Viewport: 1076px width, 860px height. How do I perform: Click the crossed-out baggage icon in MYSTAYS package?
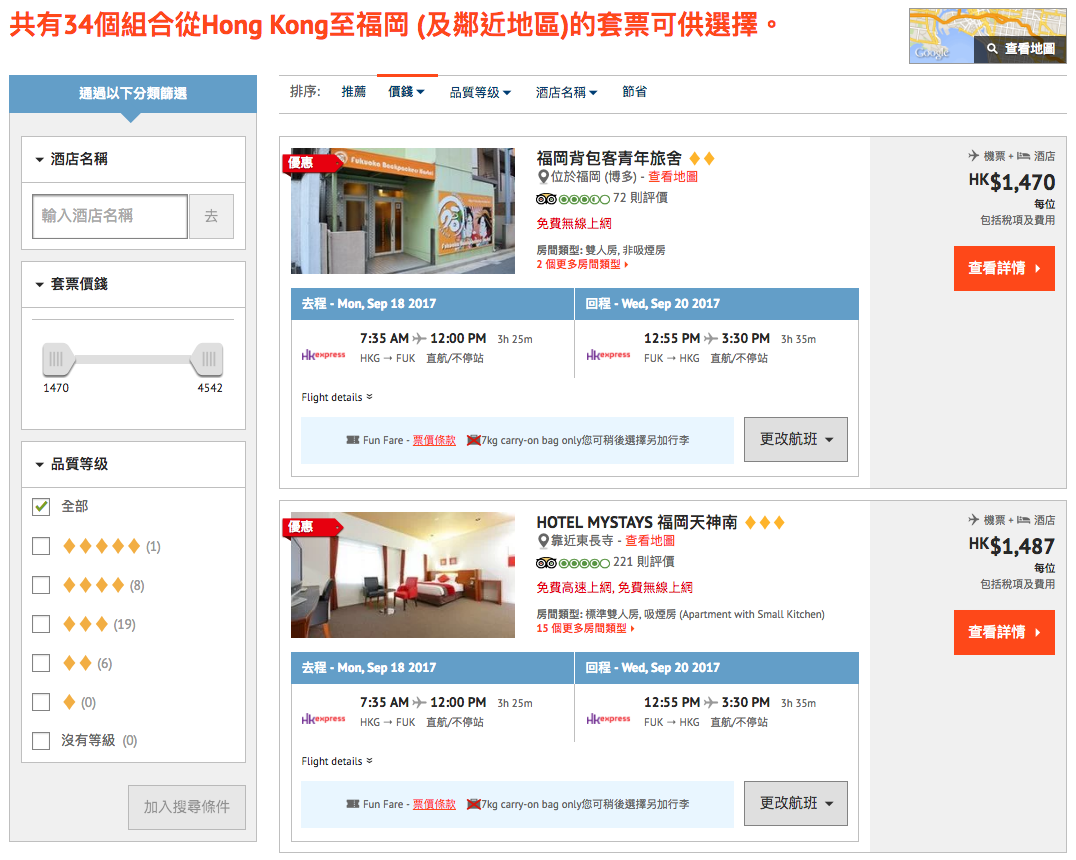(x=473, y=804)
